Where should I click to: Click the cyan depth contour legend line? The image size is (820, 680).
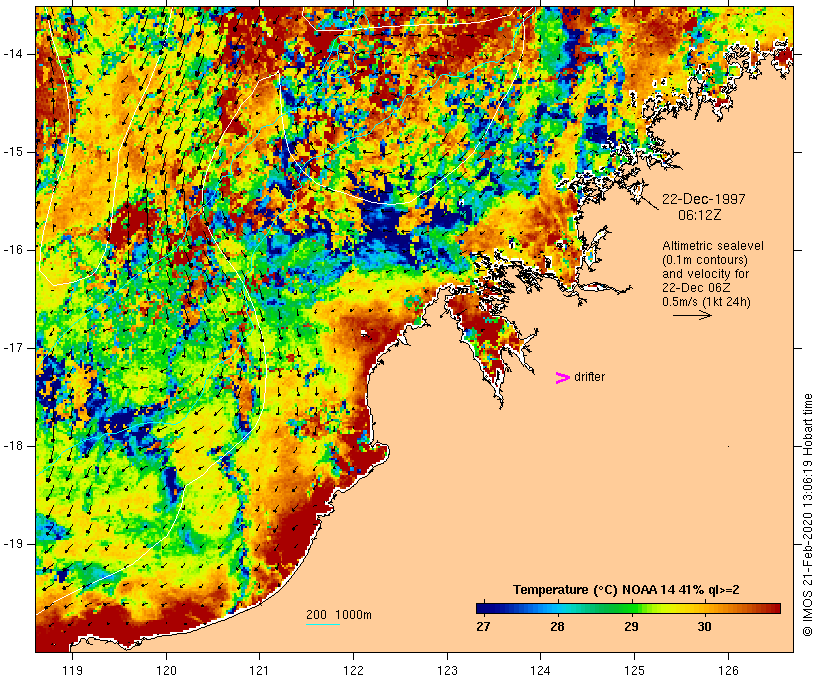322,625
